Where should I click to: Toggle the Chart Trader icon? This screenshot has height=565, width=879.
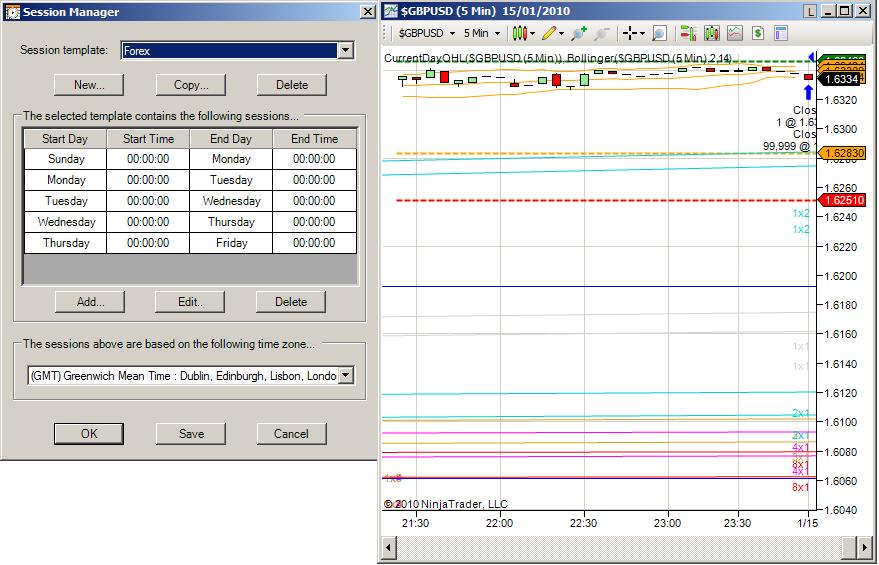(689, 33)
